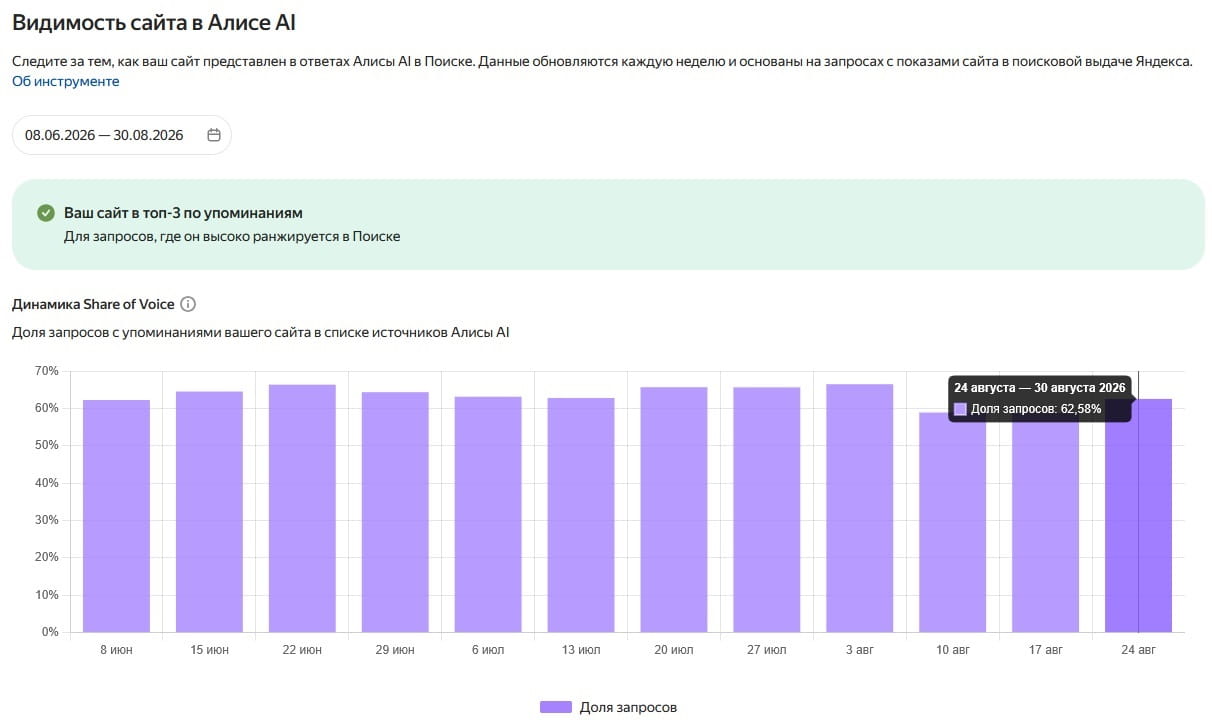Select the 13 июл bar
This screenshot has width=1212, height=725.
581,515
